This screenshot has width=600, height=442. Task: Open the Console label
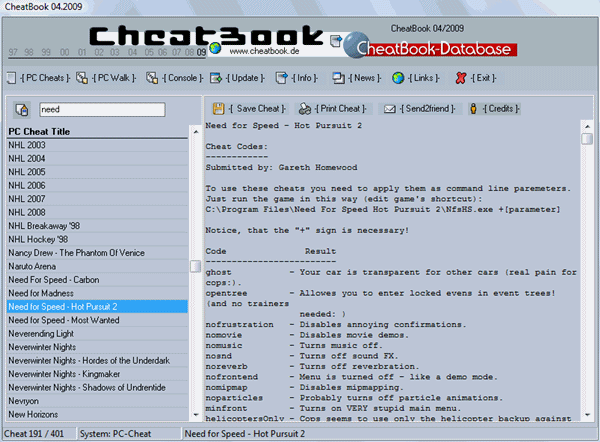pos(183,78)
